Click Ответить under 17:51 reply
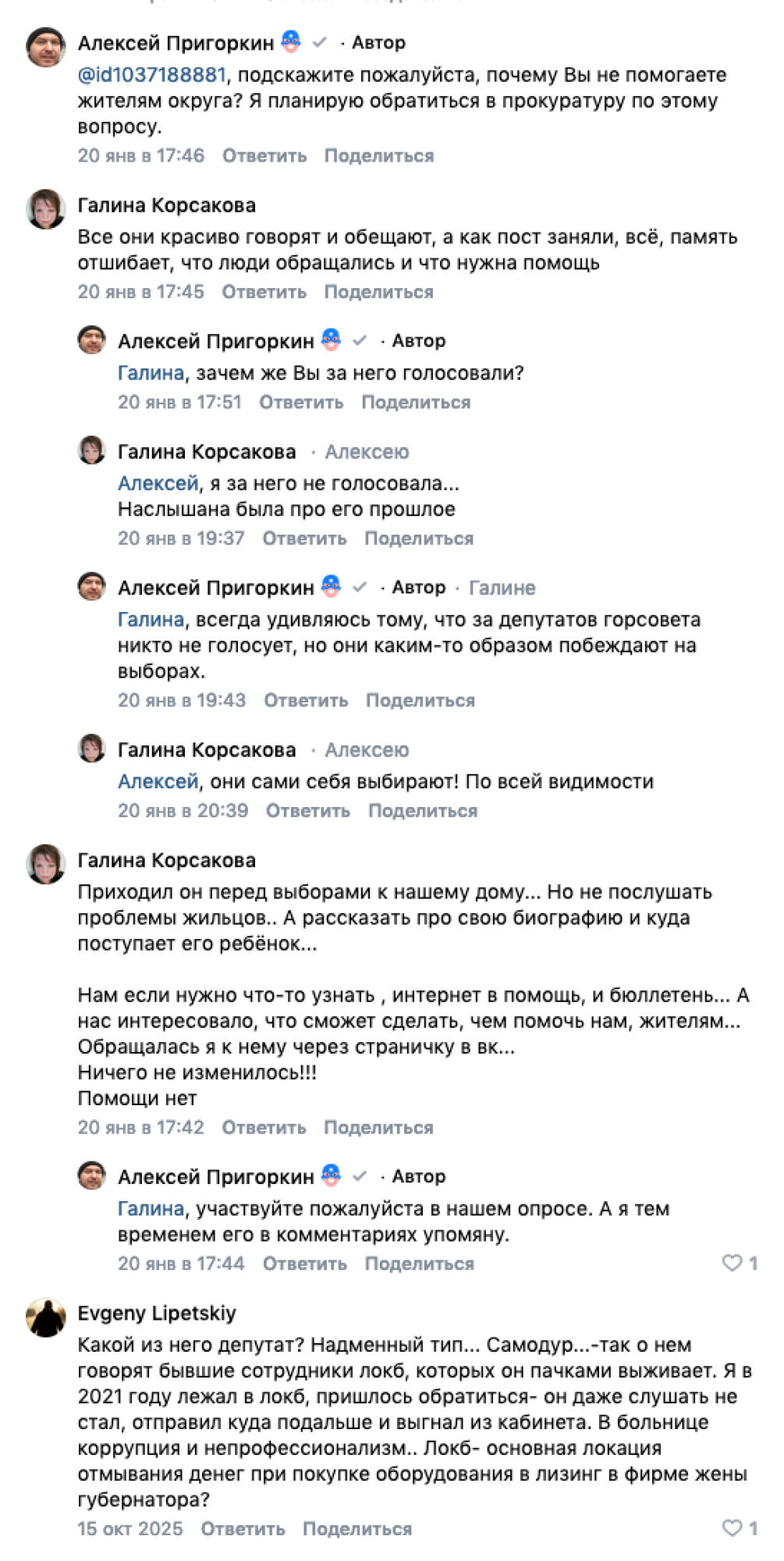The height and width of the screenshot is (1561, 784). tap(301, 402)
